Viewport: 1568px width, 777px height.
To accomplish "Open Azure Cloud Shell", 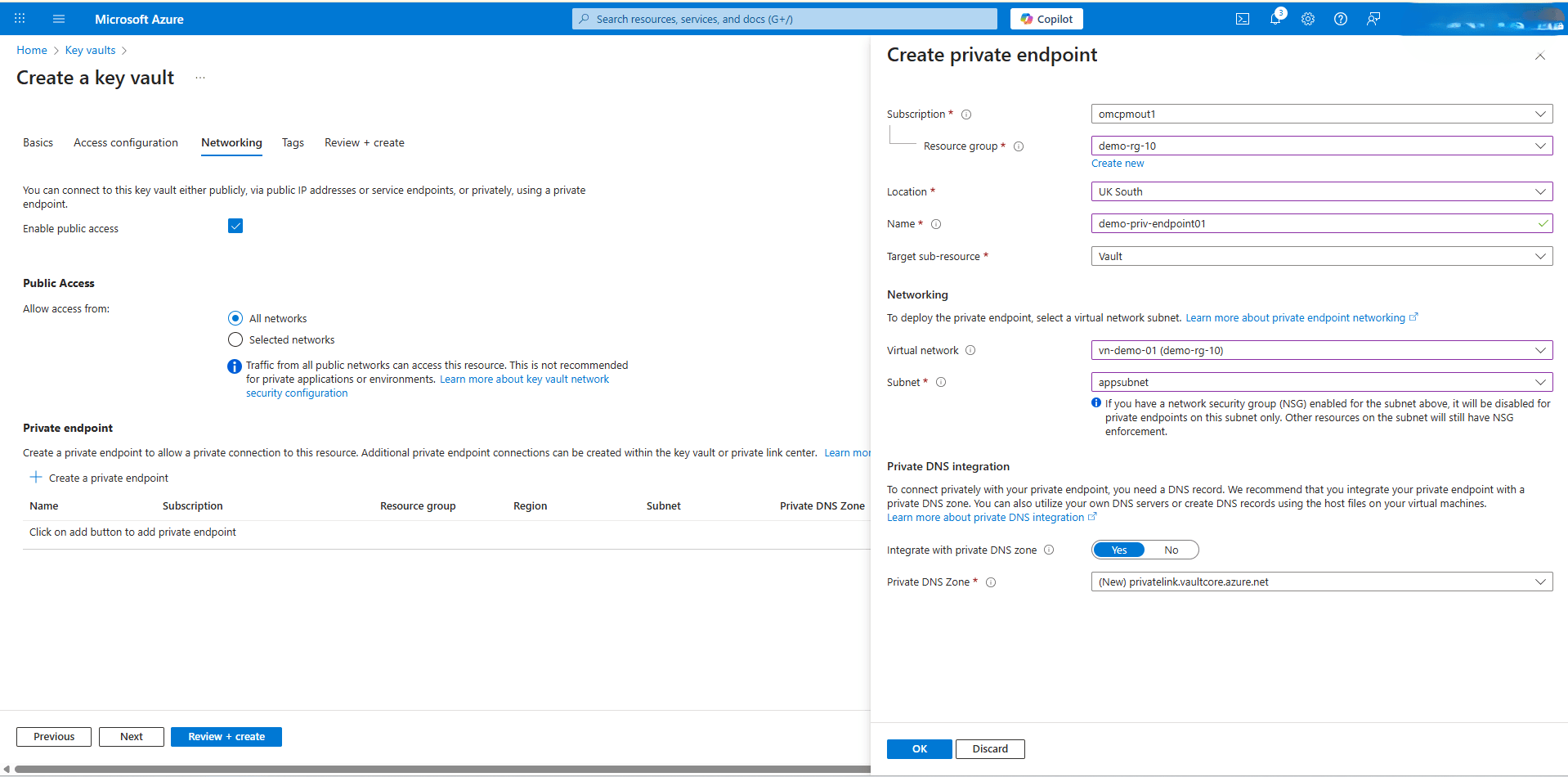I will point(1243,19).
